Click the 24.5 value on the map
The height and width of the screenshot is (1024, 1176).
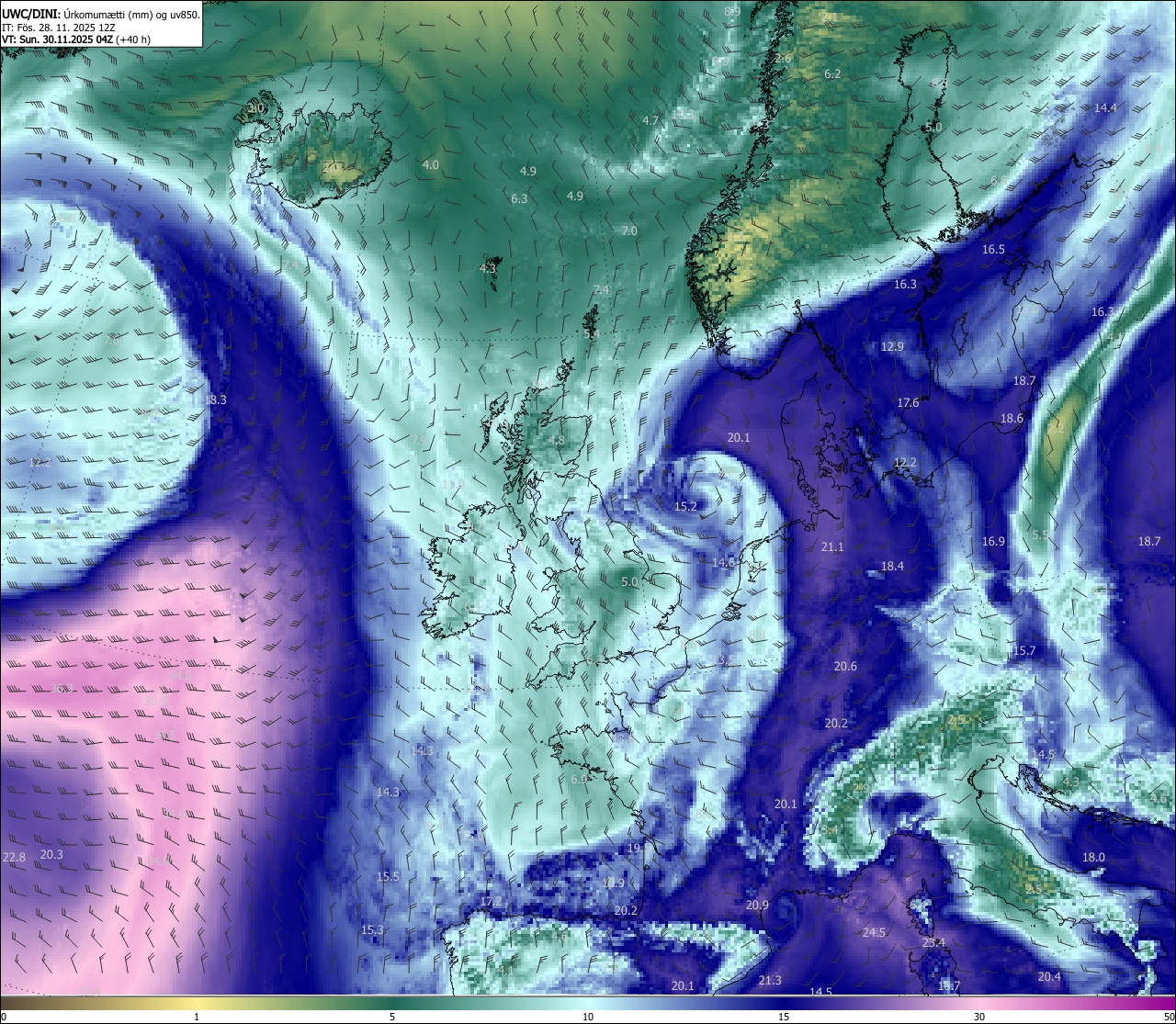point(874,932)
